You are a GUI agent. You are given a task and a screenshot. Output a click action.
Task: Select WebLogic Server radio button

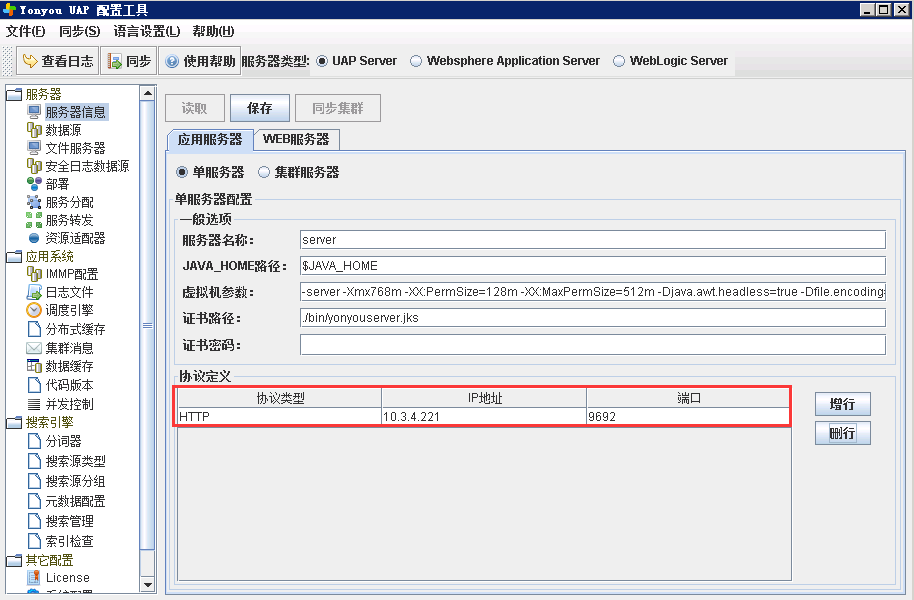tap(619, 61)
